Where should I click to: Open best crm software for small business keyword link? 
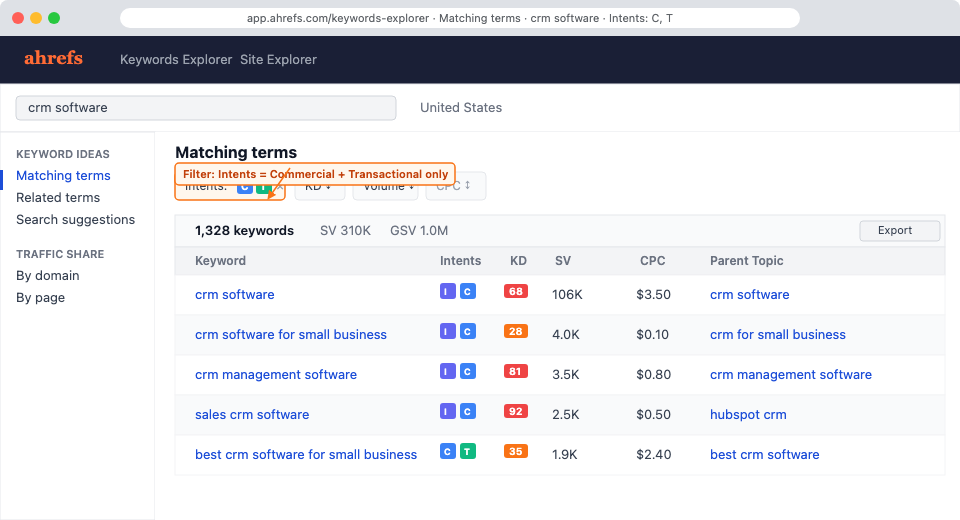[x=306, y=454]
